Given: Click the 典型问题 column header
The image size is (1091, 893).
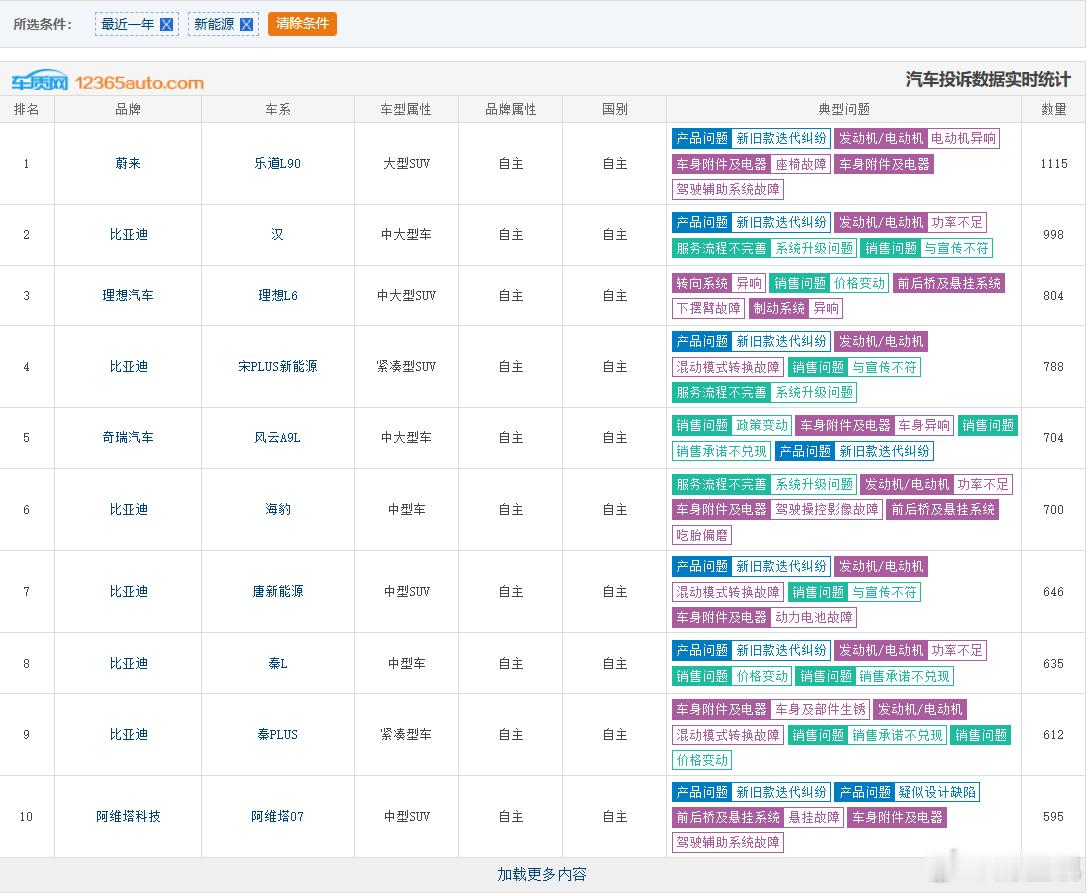Looking at the screenshot, I should pos(844,109).
